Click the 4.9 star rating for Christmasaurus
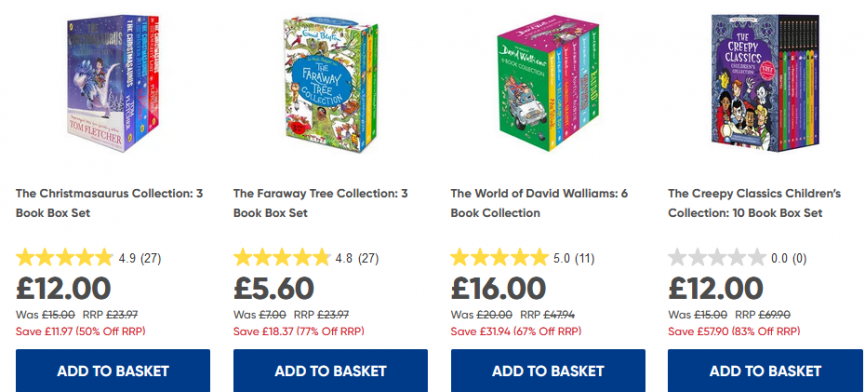This screenshot has height=392, width=865. coord(64,257)
